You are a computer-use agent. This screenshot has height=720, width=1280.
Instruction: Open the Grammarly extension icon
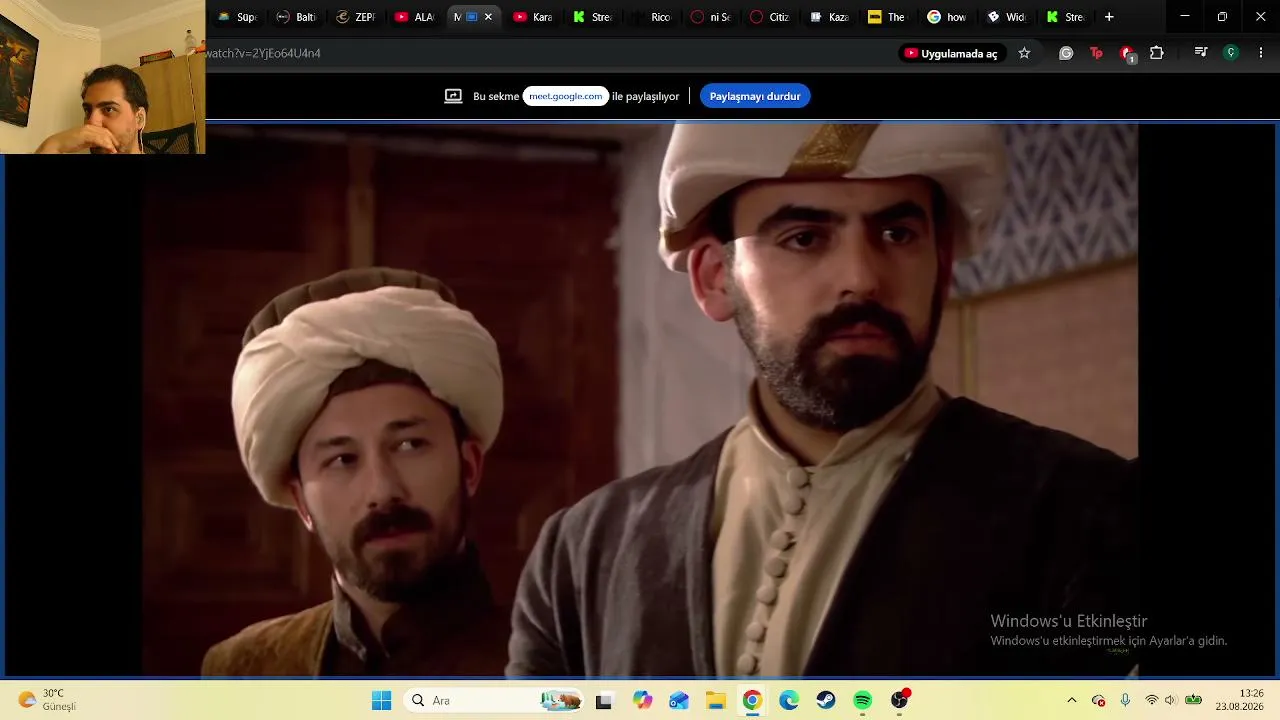point(1066,53)
